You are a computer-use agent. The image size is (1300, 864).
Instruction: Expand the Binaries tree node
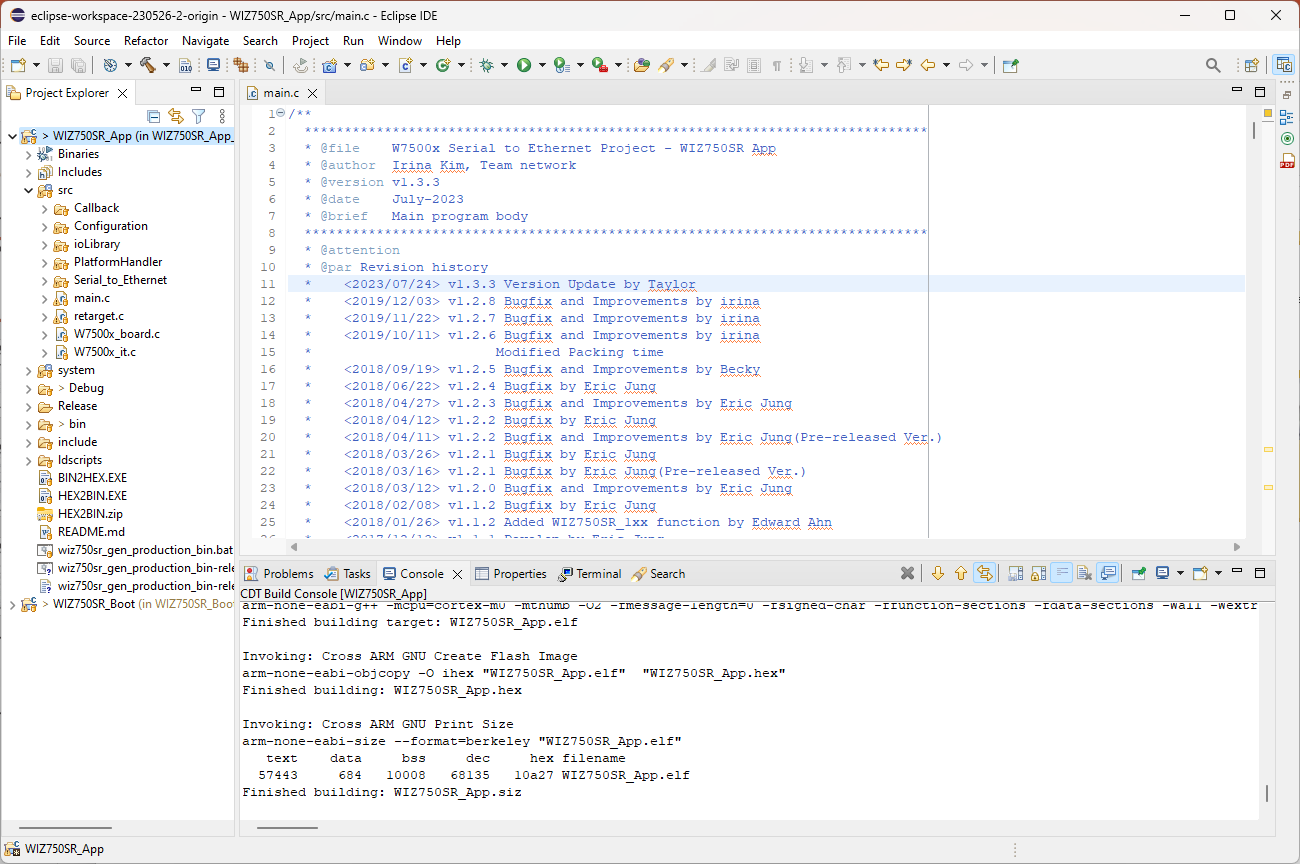pyautogui.click(x=29, y=154)
